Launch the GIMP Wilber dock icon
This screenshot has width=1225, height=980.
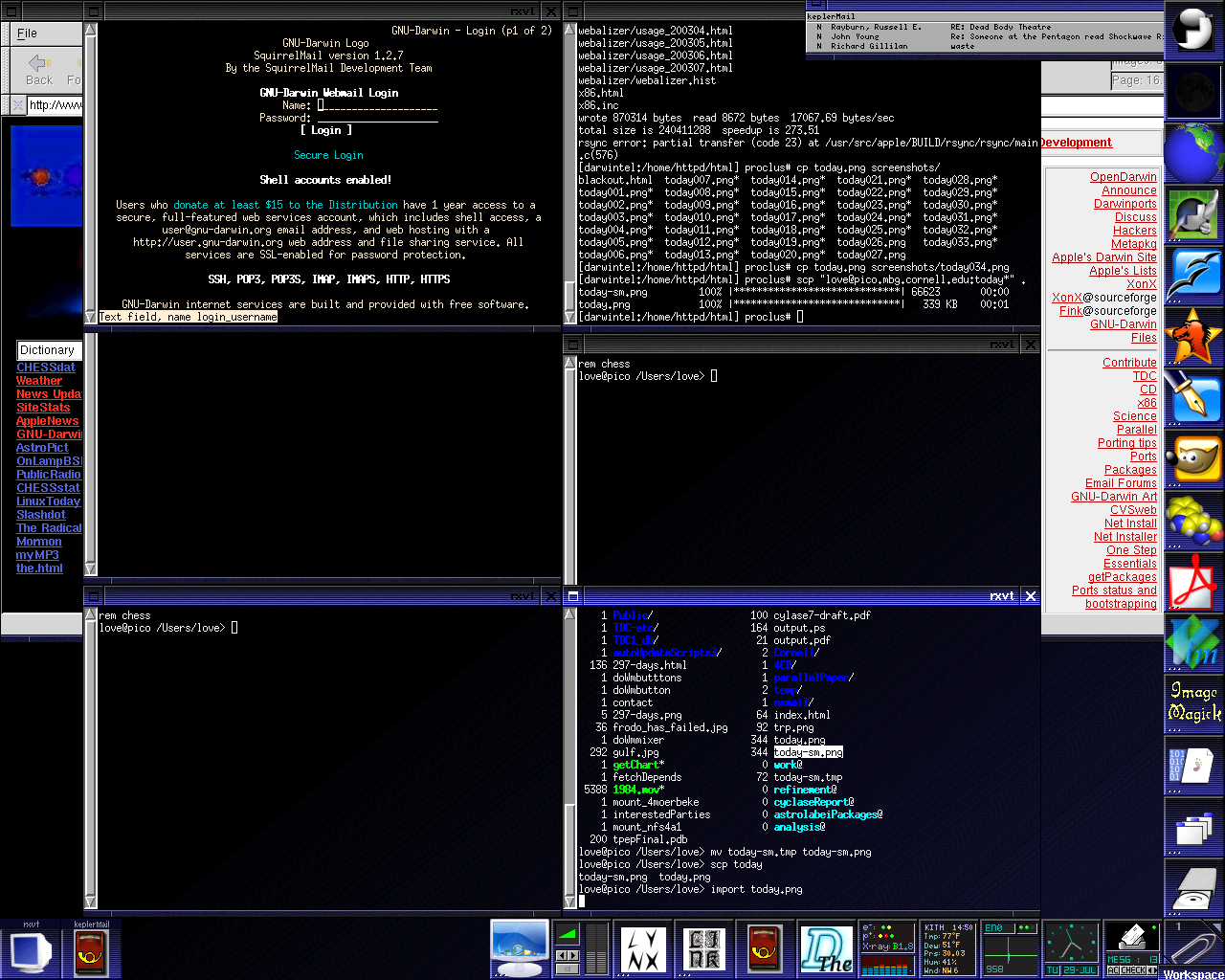coord(1193,459)
